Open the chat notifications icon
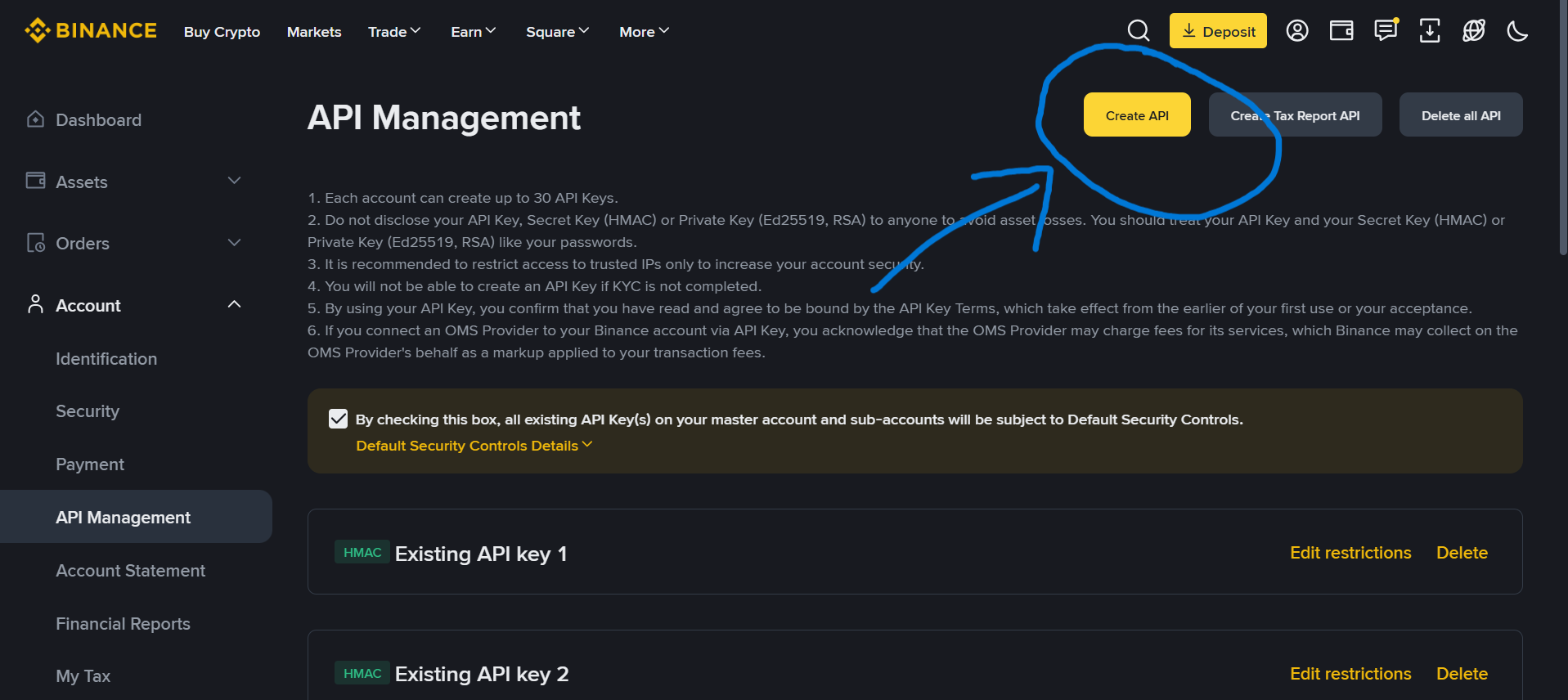Image resolution: width=1568 pixels, height=700 pixels. click(x=1386, y=31)
